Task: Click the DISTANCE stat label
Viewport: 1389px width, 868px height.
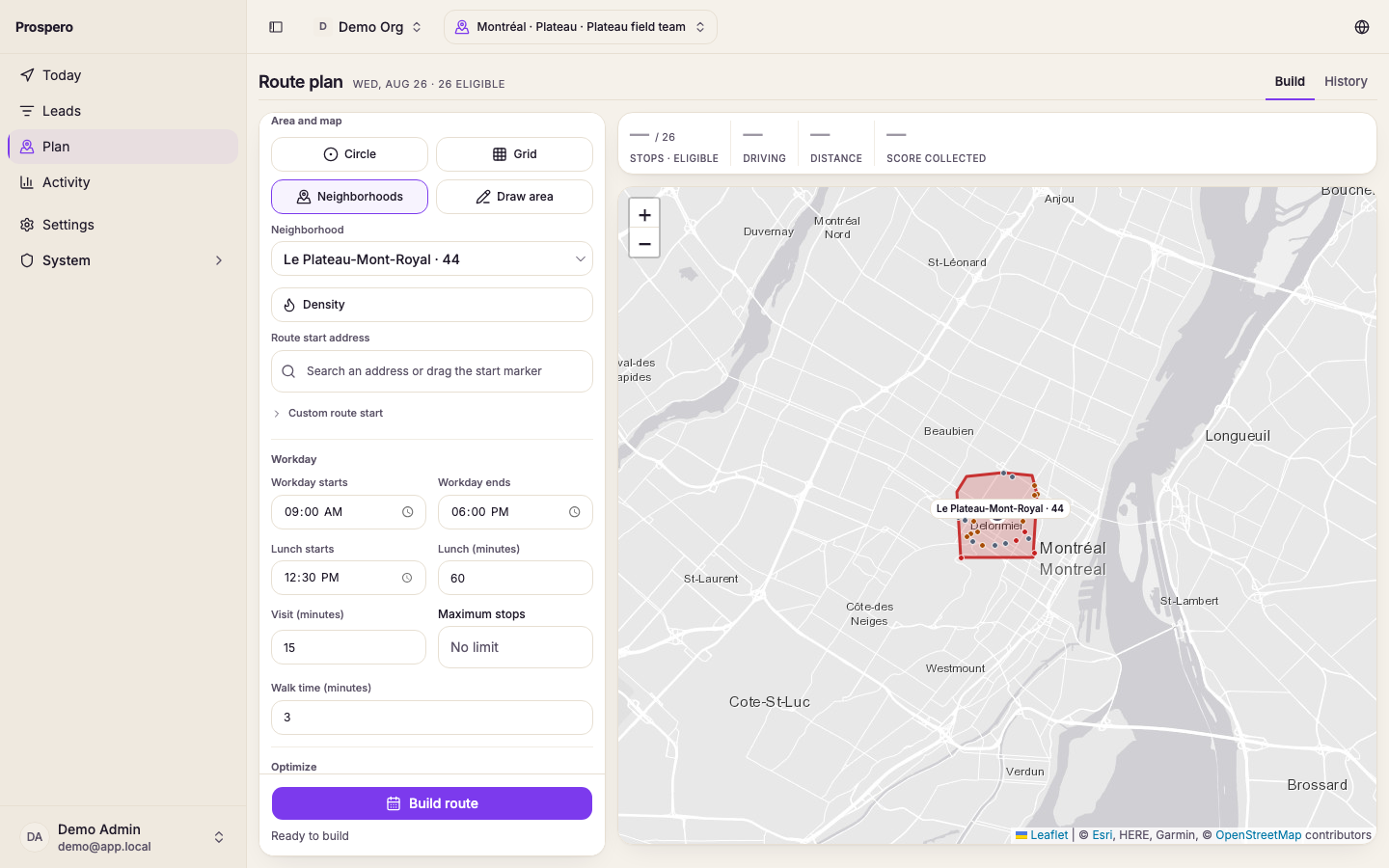Action: pos(836,158)
